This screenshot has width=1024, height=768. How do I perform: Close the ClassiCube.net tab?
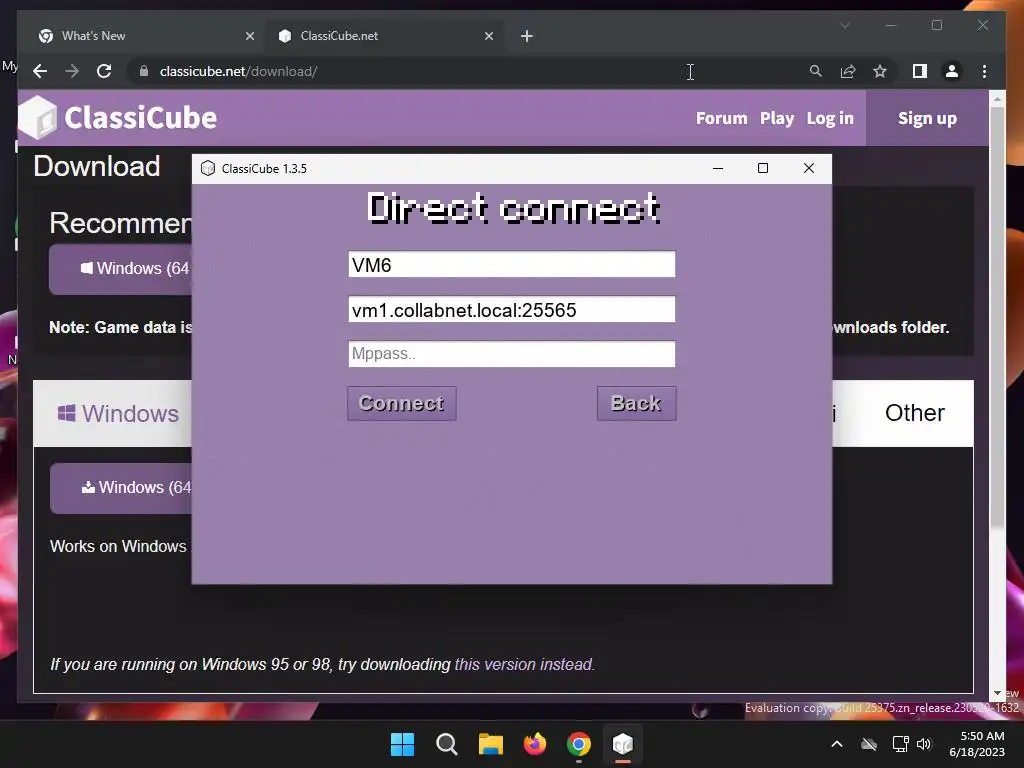pyautogui.click(x=488, y=36)
